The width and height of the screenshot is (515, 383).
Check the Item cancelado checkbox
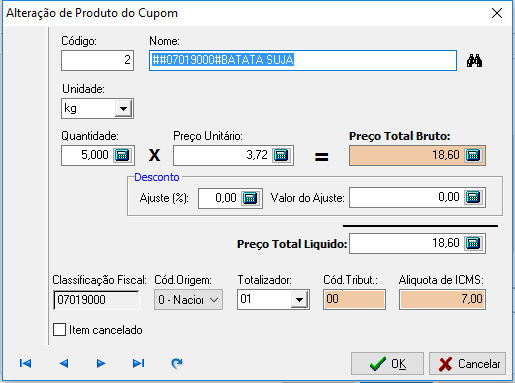(59, 330)
